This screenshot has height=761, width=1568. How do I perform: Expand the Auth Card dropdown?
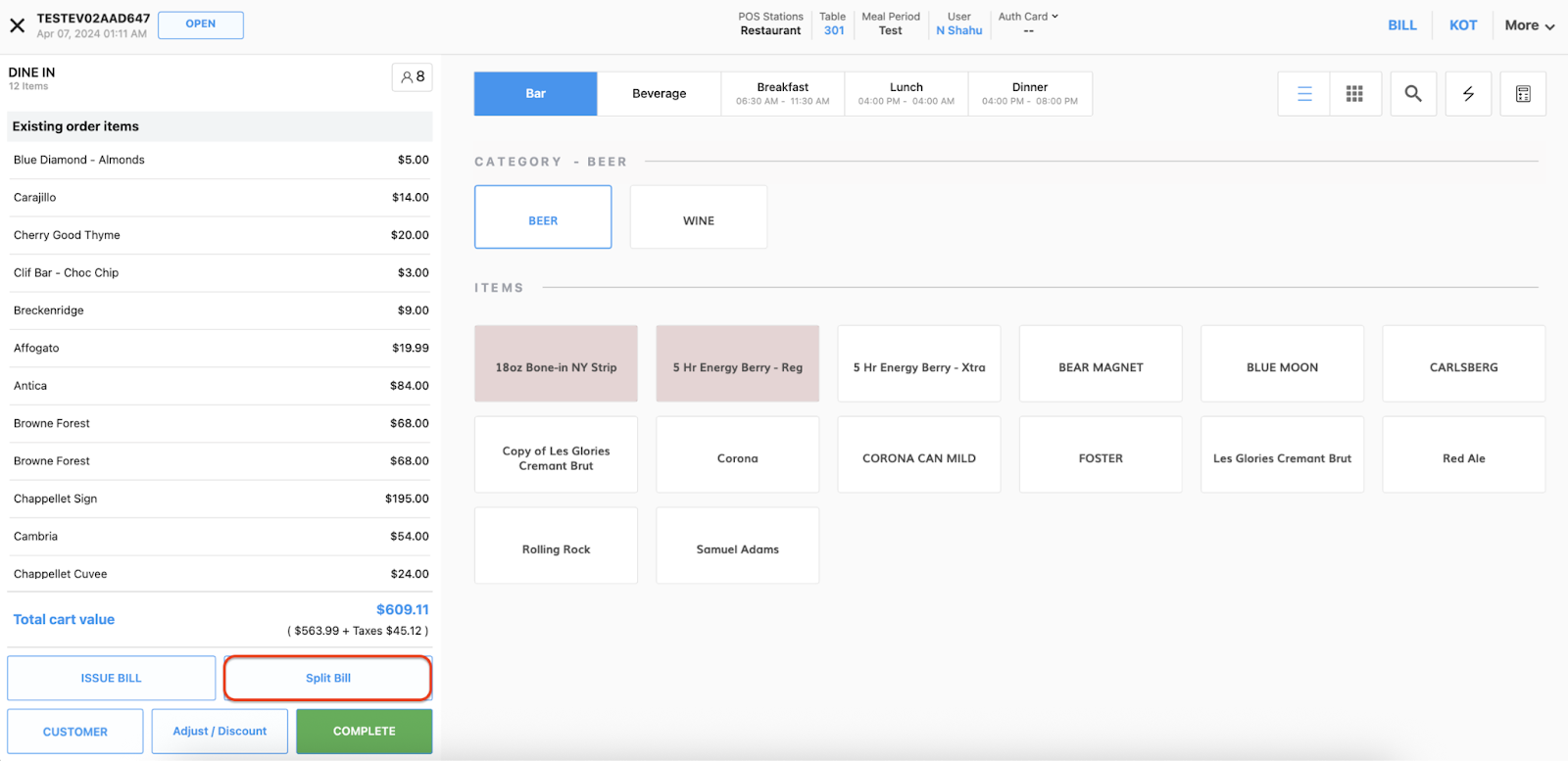click(x=1028, y=17)
